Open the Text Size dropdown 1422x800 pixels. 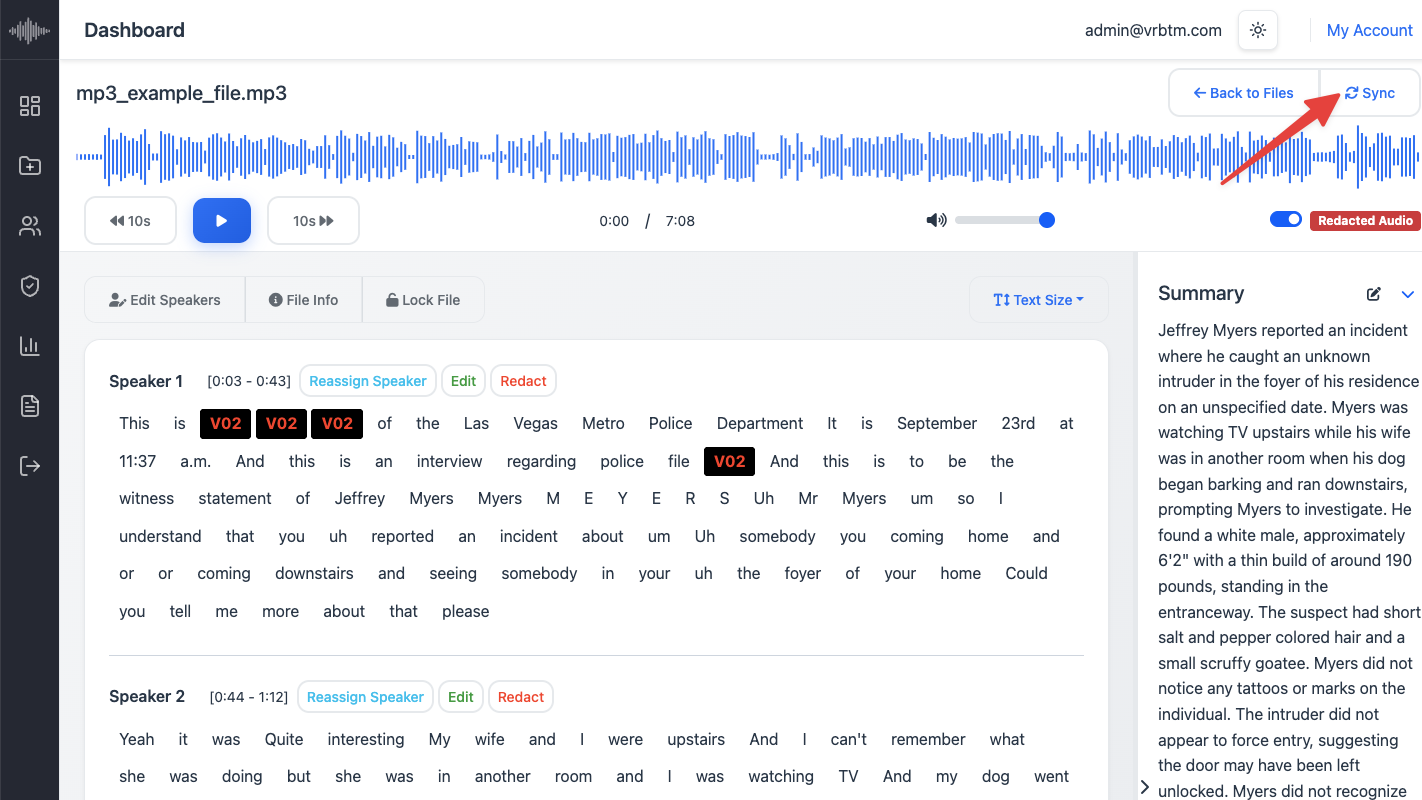tap(1038, 300)
